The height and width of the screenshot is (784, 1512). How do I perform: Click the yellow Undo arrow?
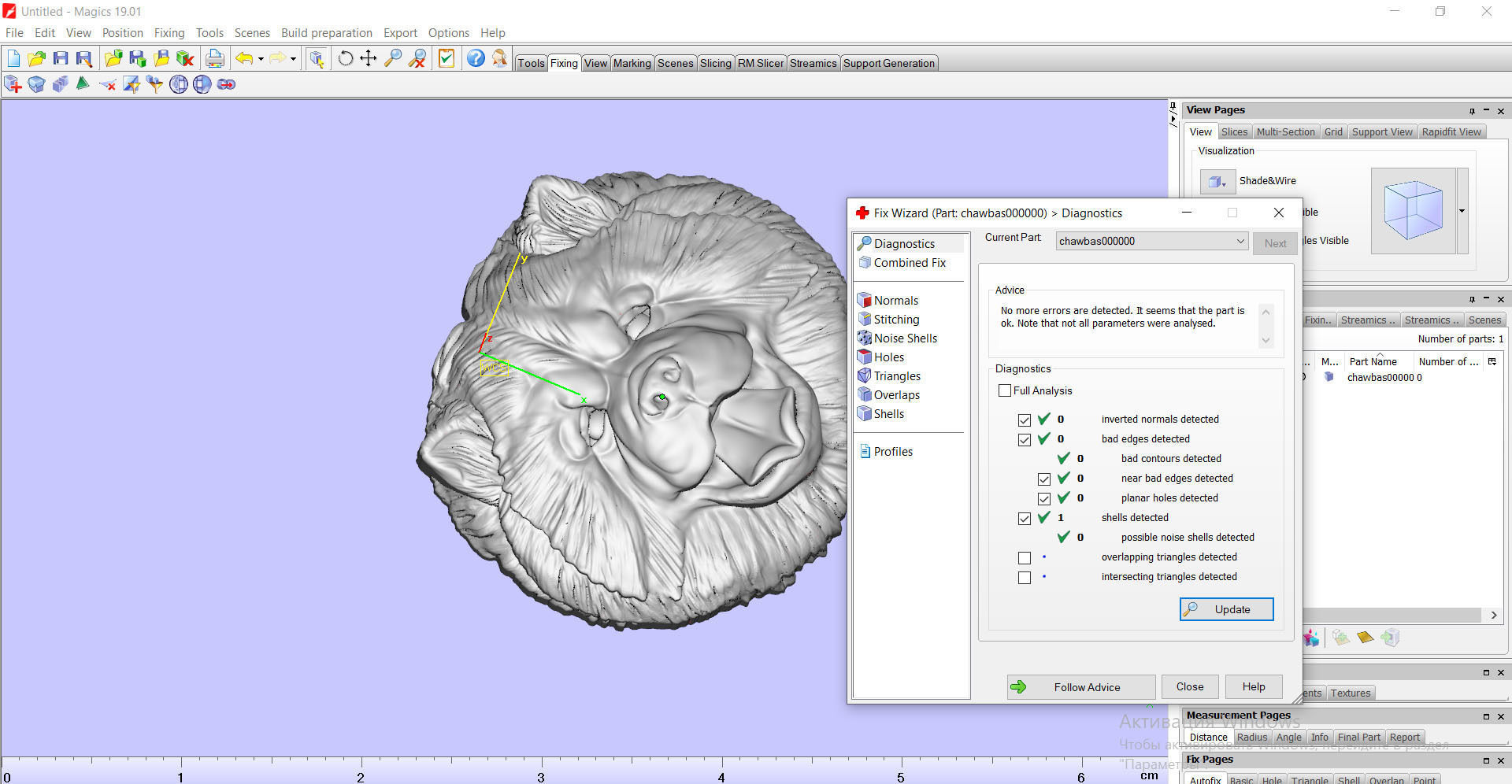click(244, 58)
